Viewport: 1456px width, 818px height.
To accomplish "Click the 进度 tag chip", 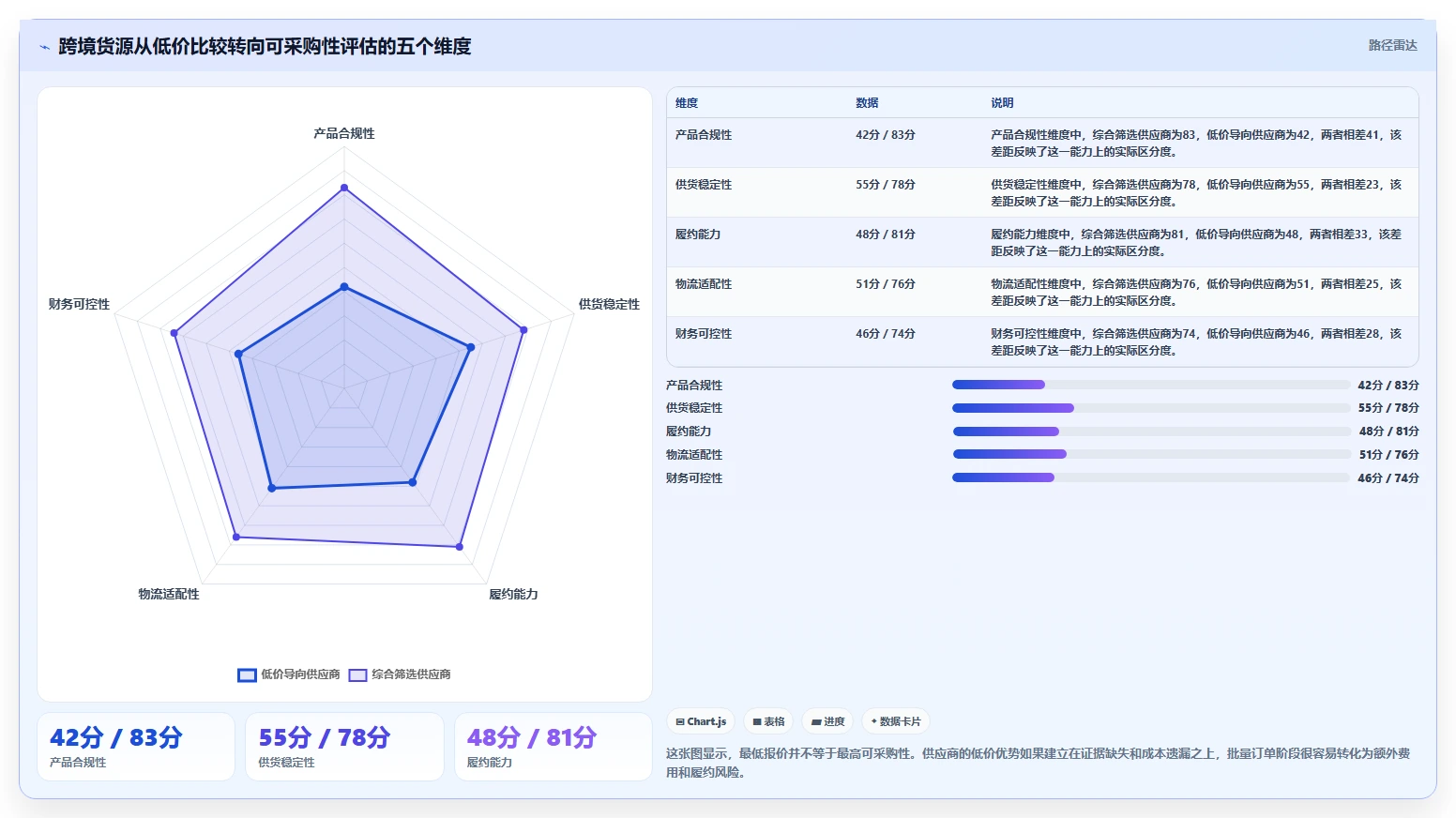I will tap(827, 721).
